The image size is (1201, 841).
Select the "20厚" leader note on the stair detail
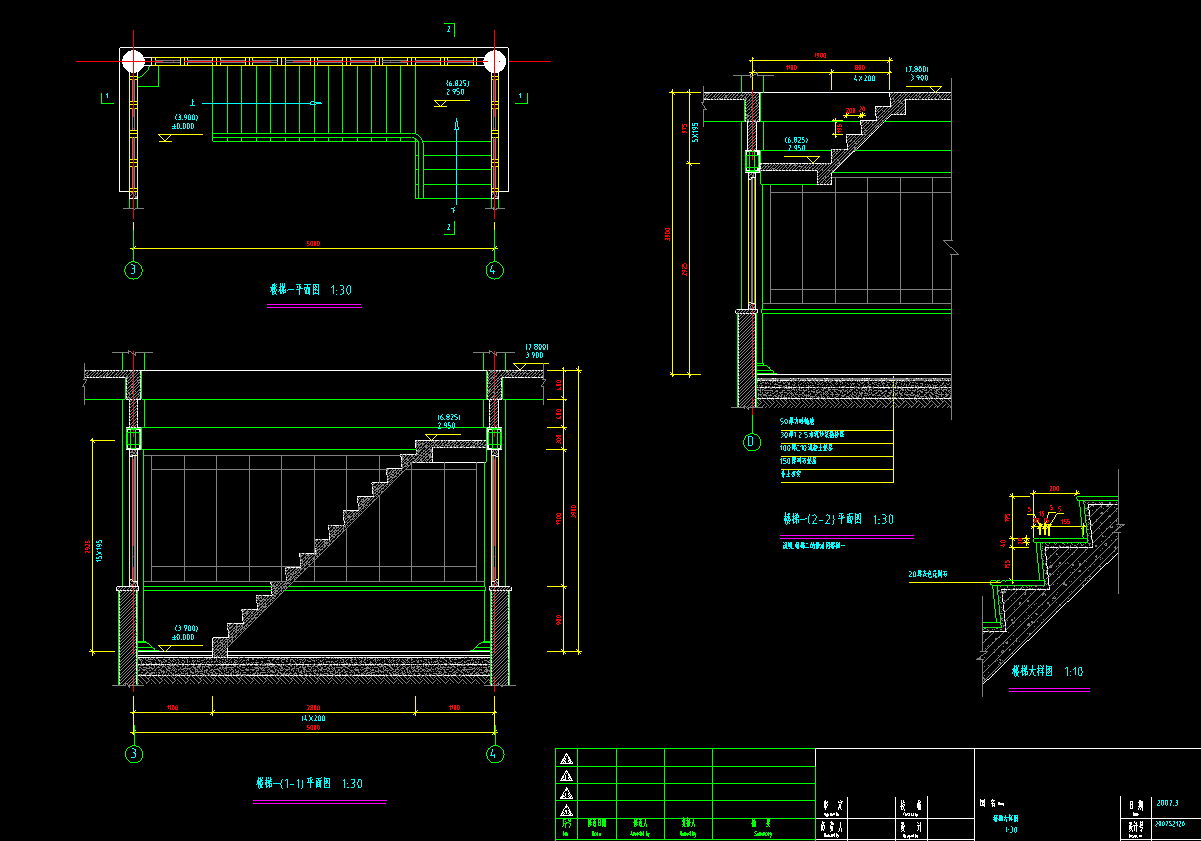pos(928,575)
